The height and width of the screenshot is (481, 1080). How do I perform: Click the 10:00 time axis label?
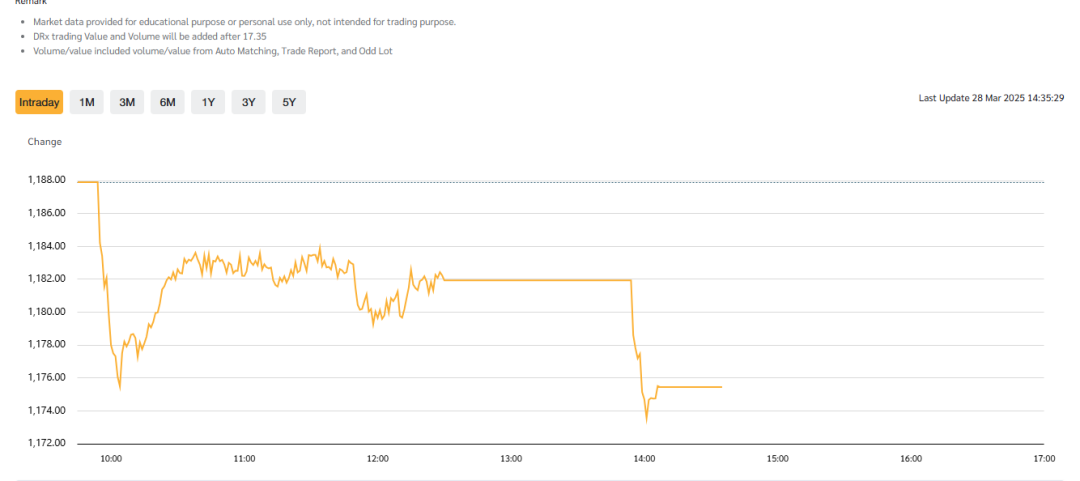[111, 459]
